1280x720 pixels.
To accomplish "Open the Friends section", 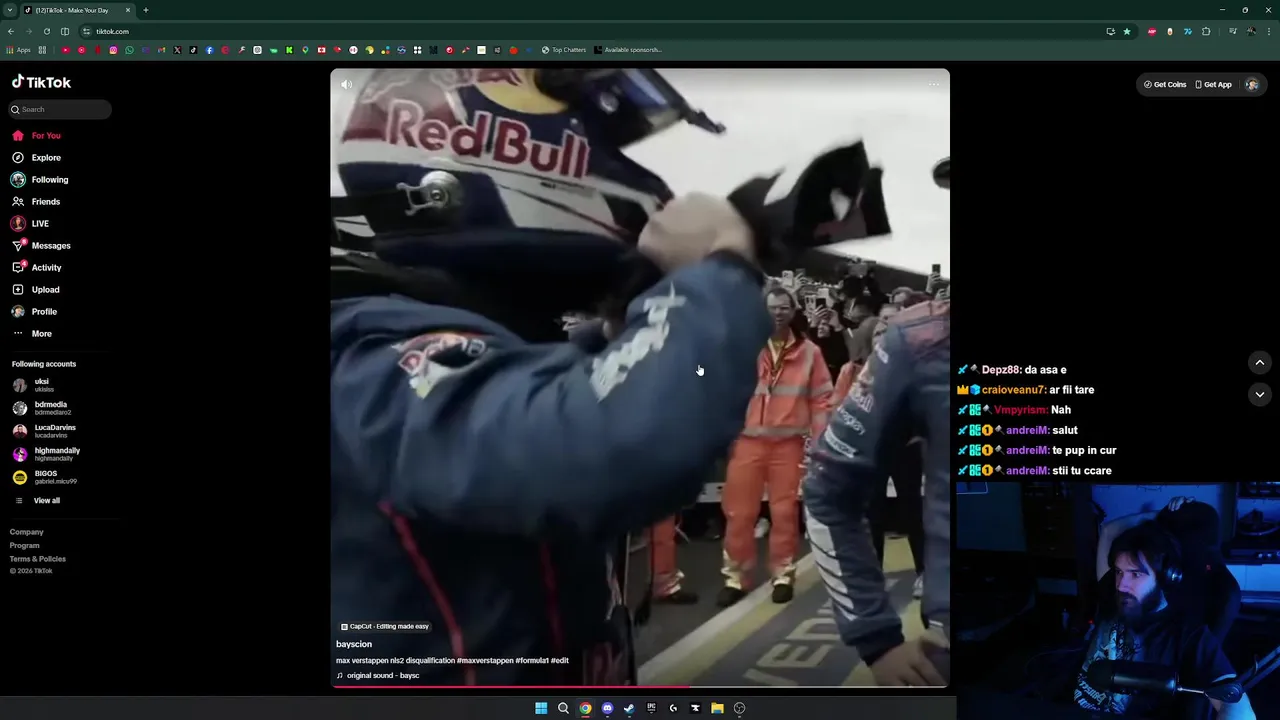I will tap(36, 202).
